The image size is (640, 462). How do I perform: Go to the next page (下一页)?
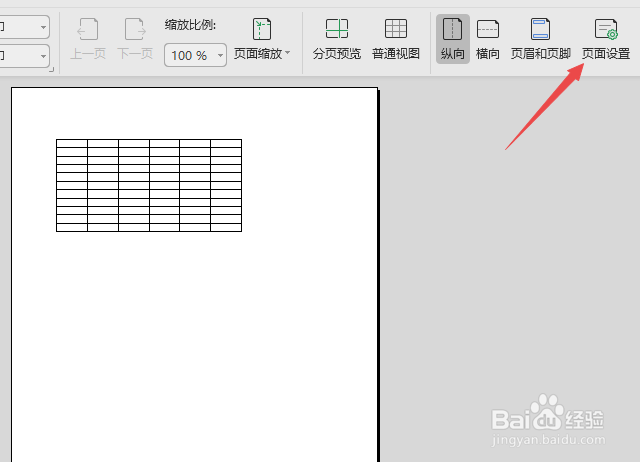[135, 40]
